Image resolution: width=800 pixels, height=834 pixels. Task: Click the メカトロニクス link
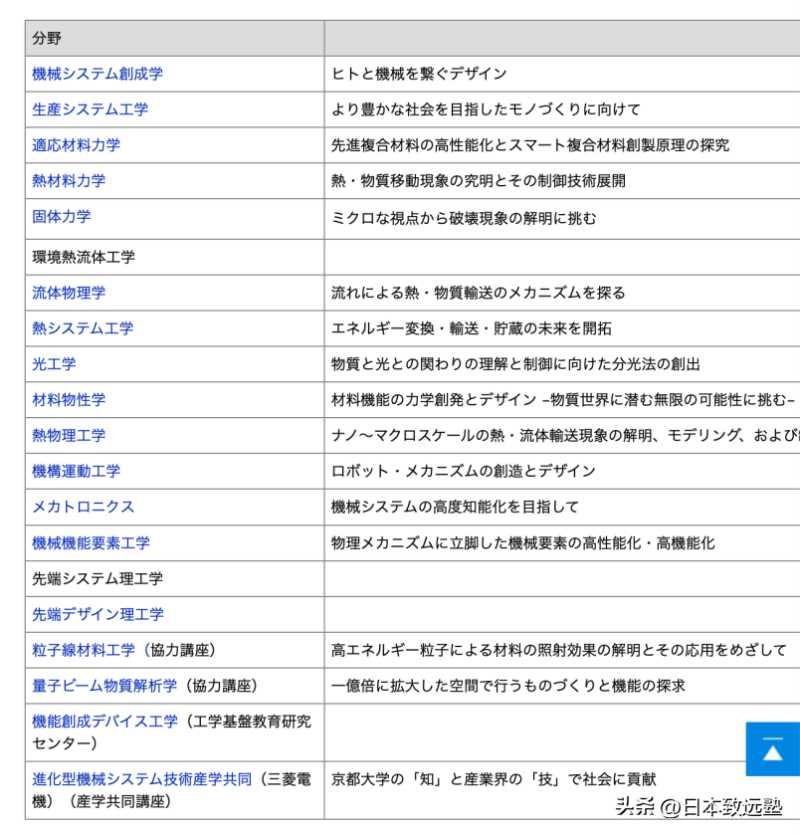click(83, 507)
